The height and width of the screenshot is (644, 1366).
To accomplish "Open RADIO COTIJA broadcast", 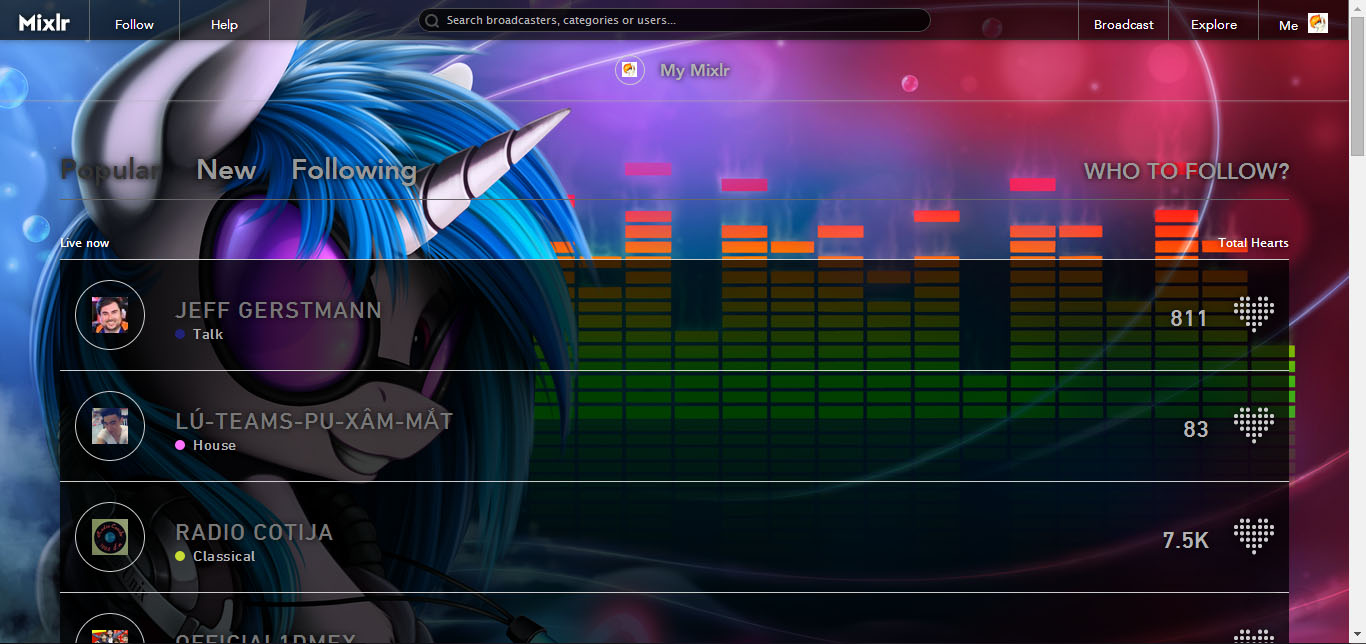I will [x=254, y=532].
